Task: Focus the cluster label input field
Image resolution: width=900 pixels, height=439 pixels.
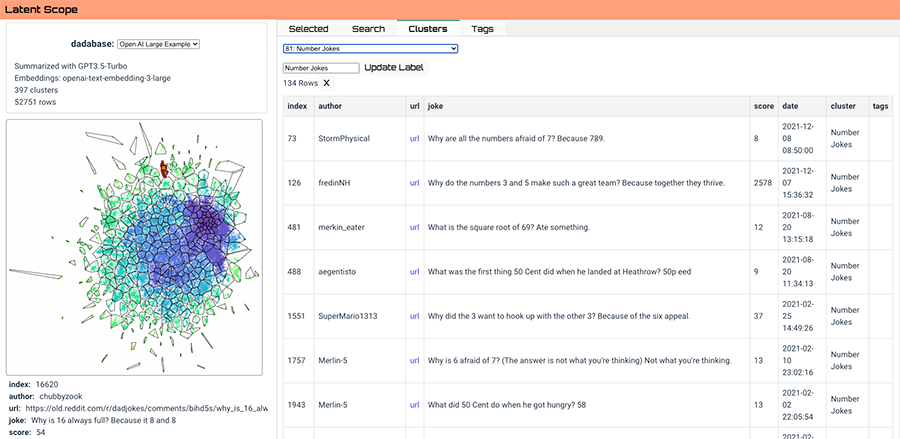Action: pos(321,68)
